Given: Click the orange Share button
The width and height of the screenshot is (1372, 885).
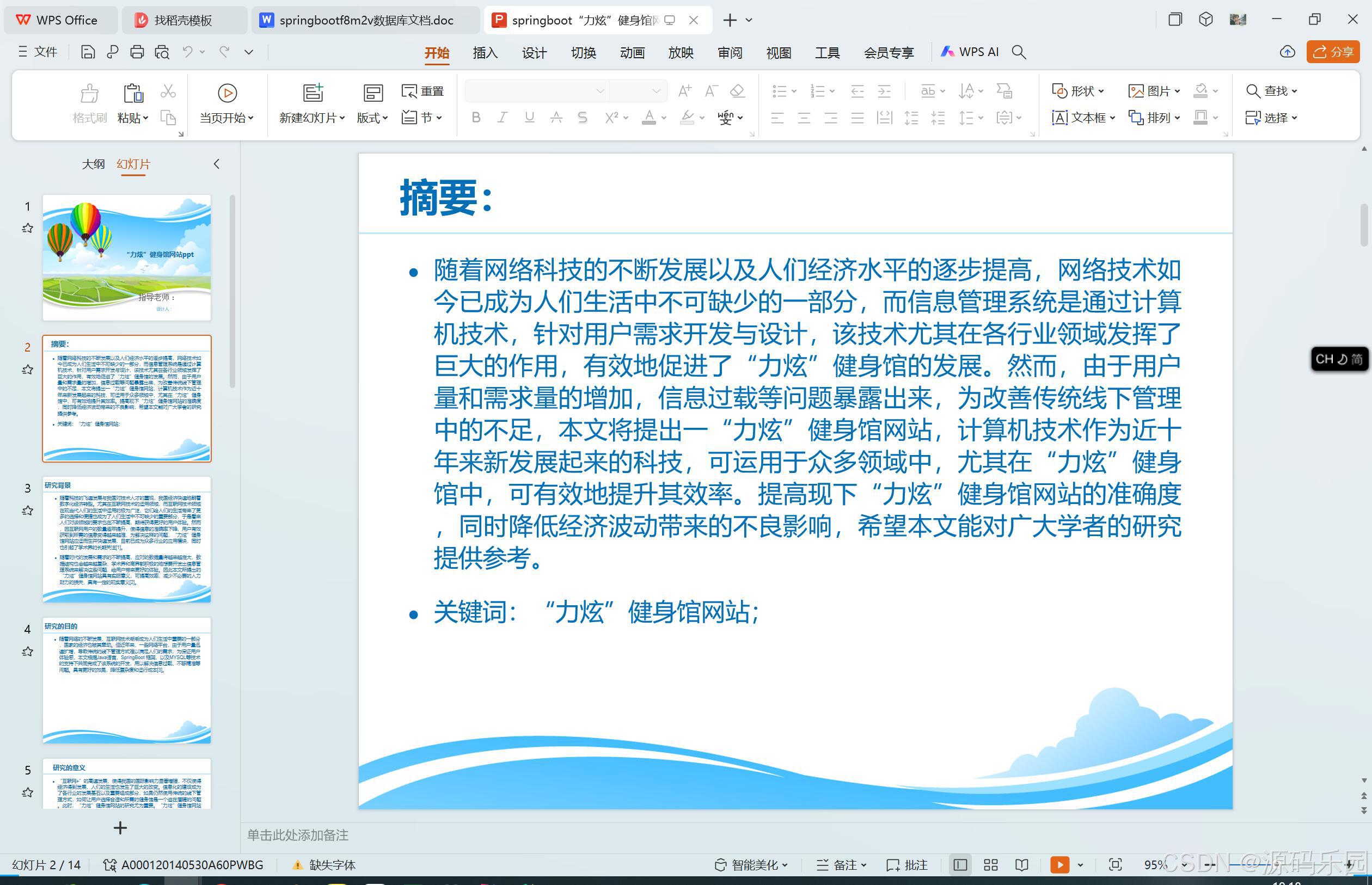Looking at the screenshot, I should [x=1332, y=52].
